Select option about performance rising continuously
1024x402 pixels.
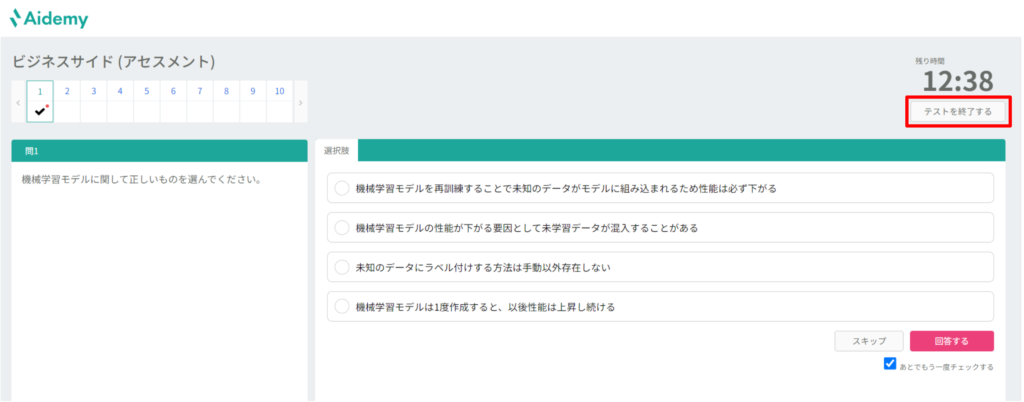point(660,306)
